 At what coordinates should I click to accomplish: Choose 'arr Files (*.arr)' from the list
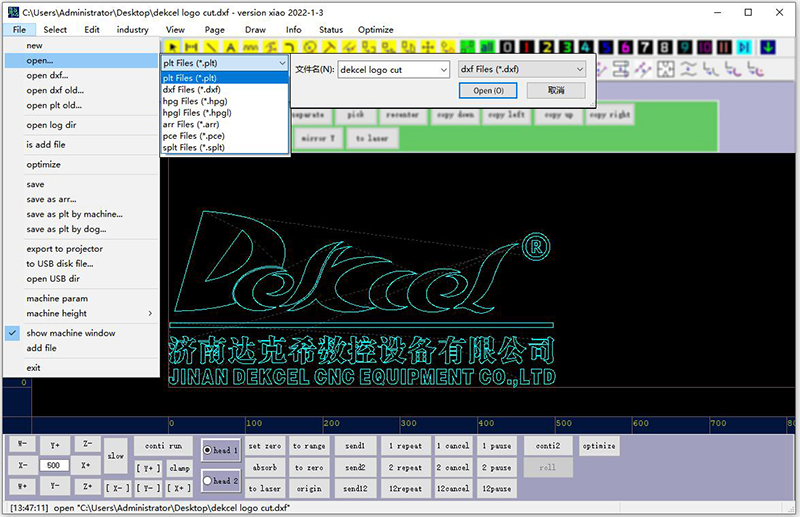pyautogui.click(x=224, y=124)
